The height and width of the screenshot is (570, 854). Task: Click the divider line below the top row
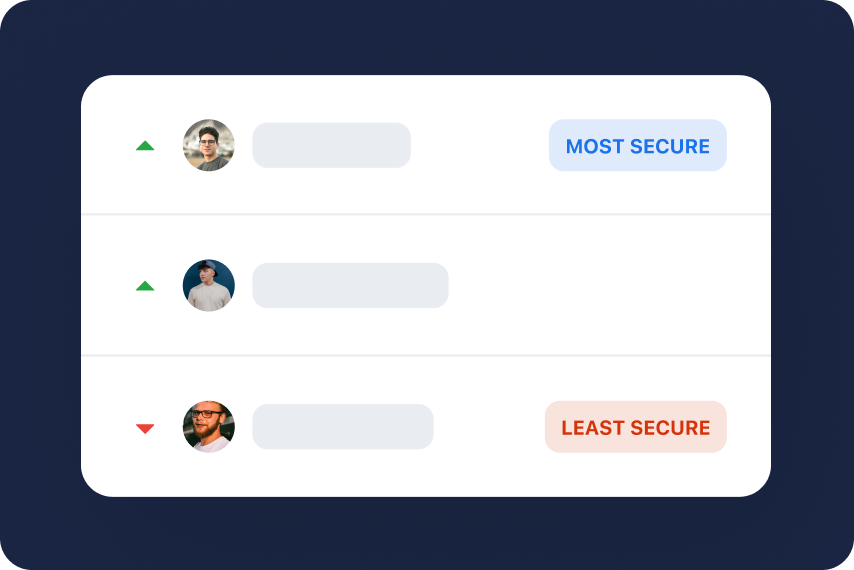pyautogui.click(x=426, y=214)
